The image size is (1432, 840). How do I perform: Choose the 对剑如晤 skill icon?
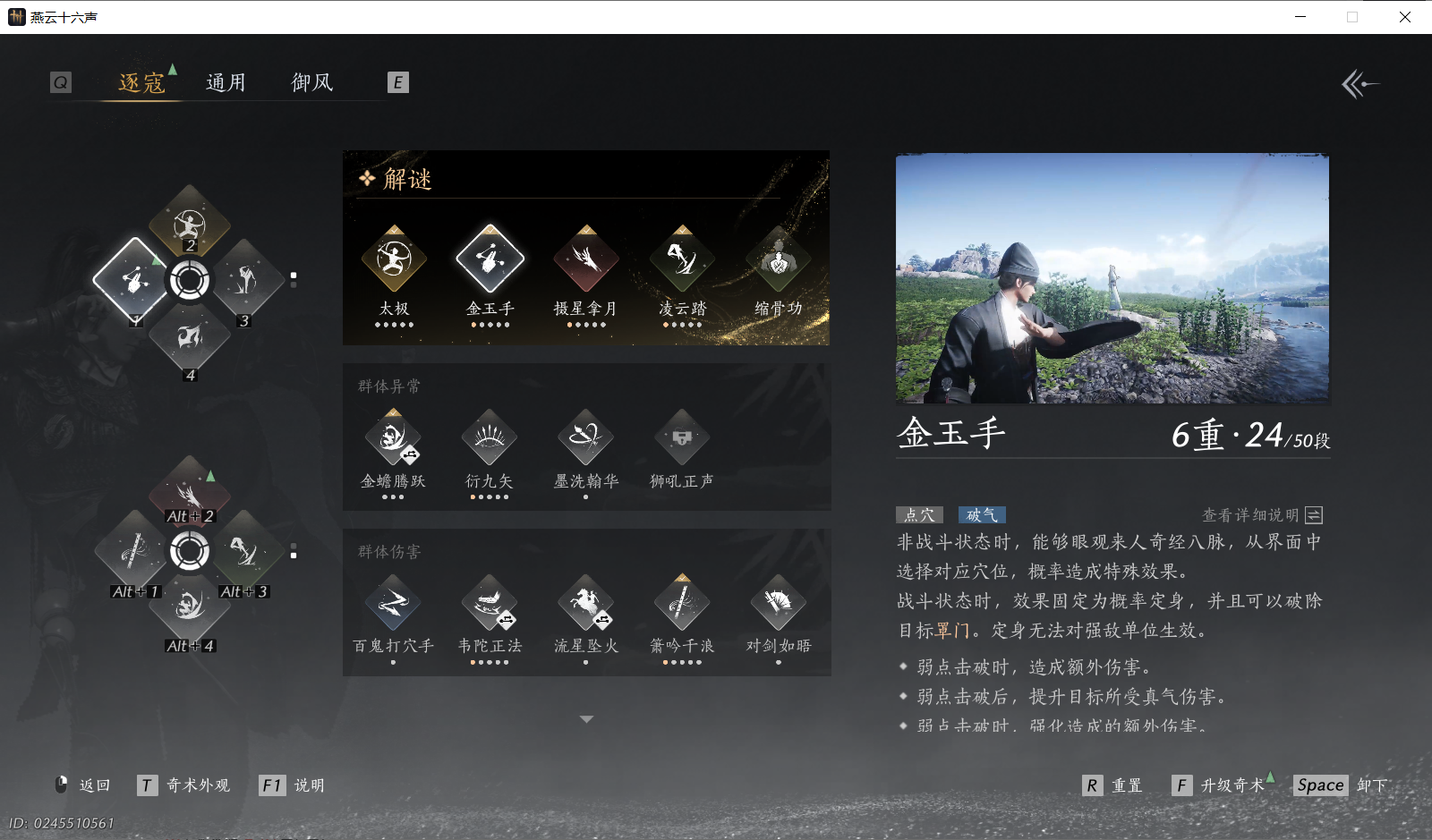779,603
